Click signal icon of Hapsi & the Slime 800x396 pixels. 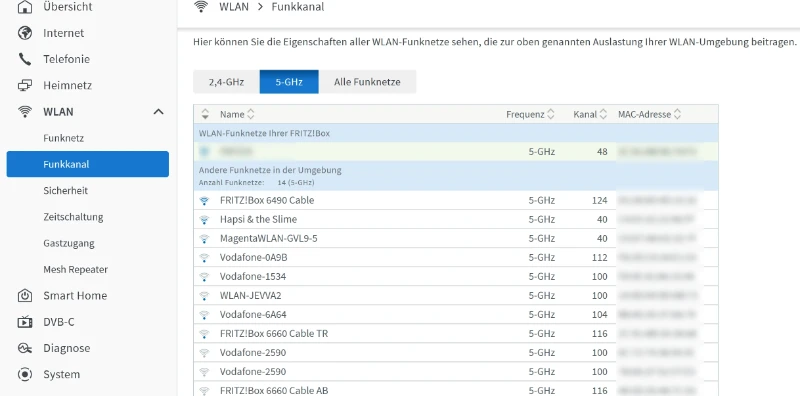pyautogui.click(x=204, y=219)
